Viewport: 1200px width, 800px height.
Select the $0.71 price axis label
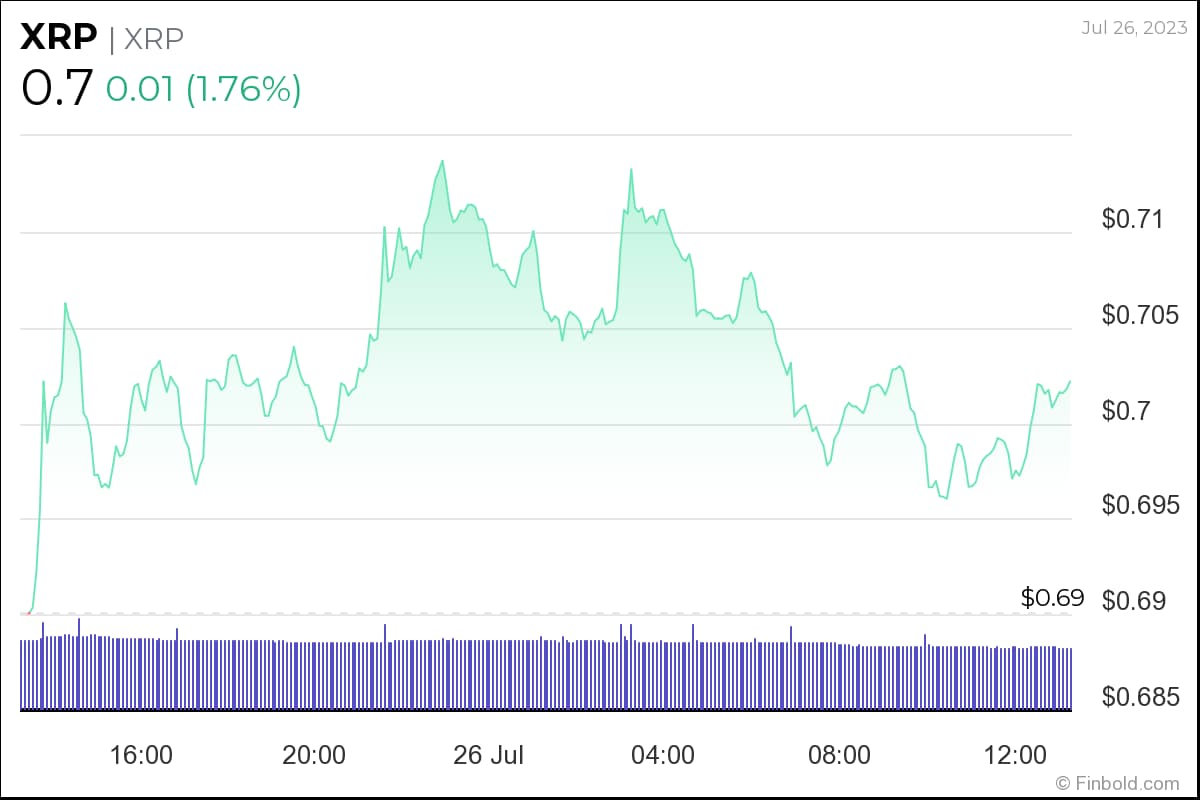click(1134, 219)
